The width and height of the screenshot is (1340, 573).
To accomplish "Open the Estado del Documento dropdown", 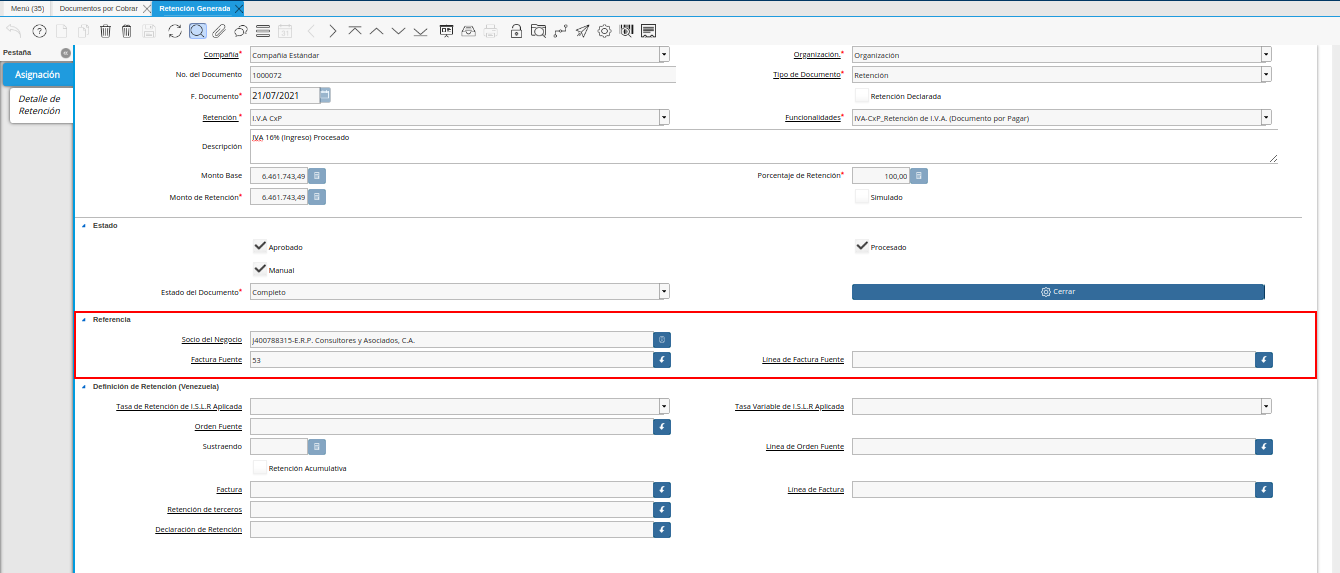I will (664, 292).
